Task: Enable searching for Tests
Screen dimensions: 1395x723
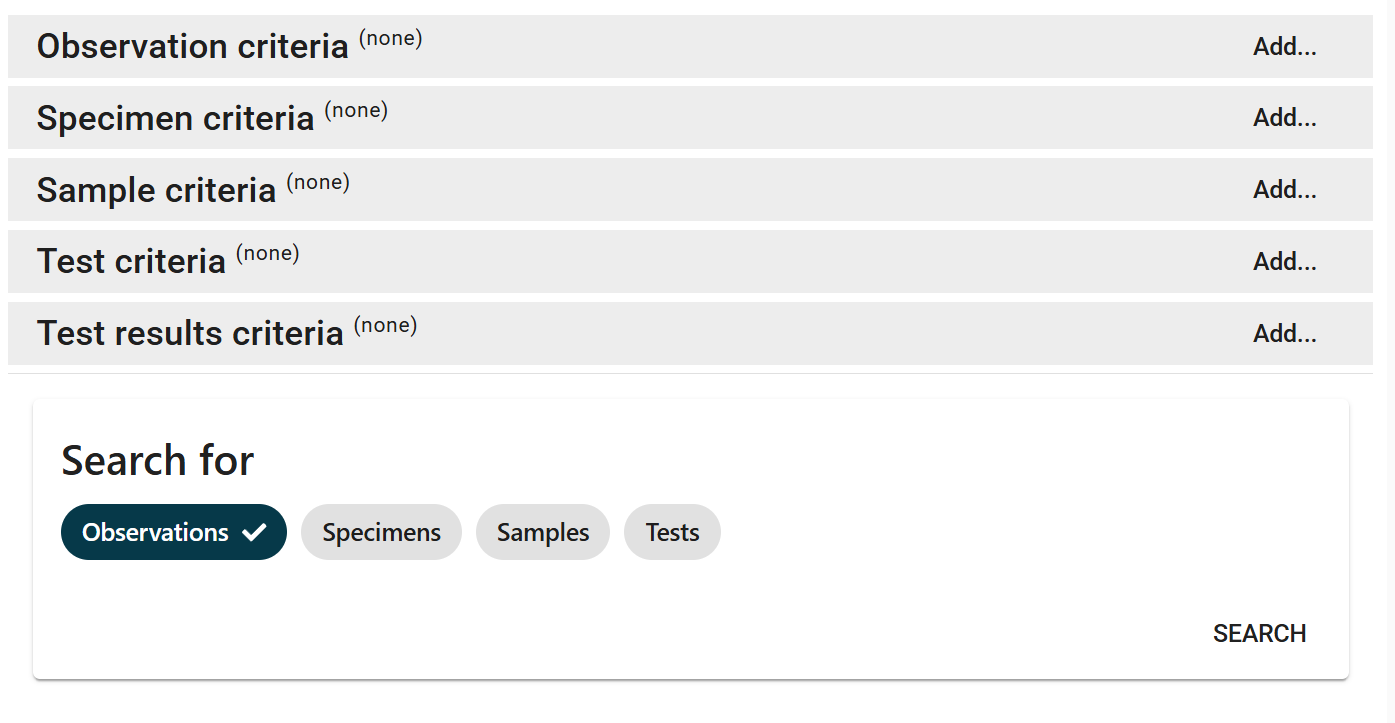Action: click(671, 532)
